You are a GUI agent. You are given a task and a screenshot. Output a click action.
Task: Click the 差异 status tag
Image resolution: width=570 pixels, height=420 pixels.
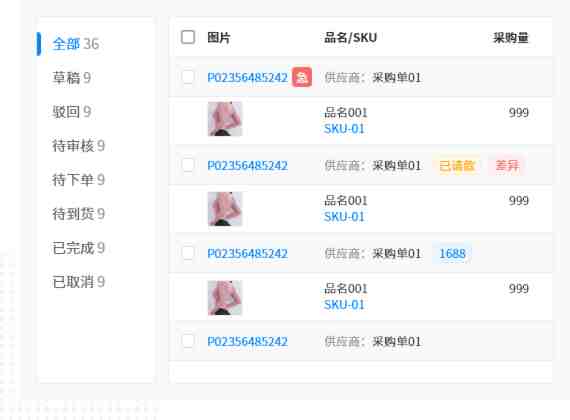tap(507, 165)
